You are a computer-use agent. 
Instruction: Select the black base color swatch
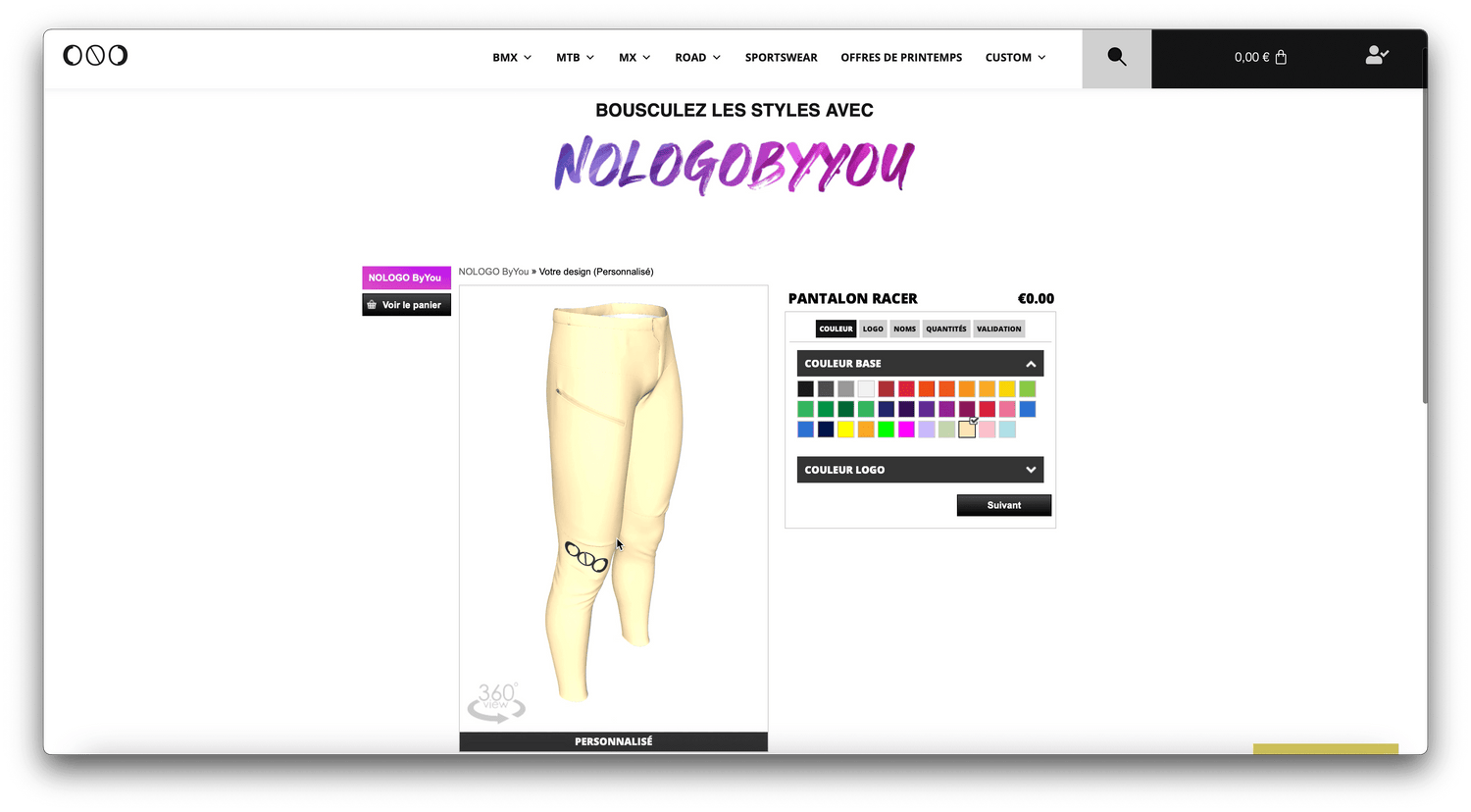point(805,389)
